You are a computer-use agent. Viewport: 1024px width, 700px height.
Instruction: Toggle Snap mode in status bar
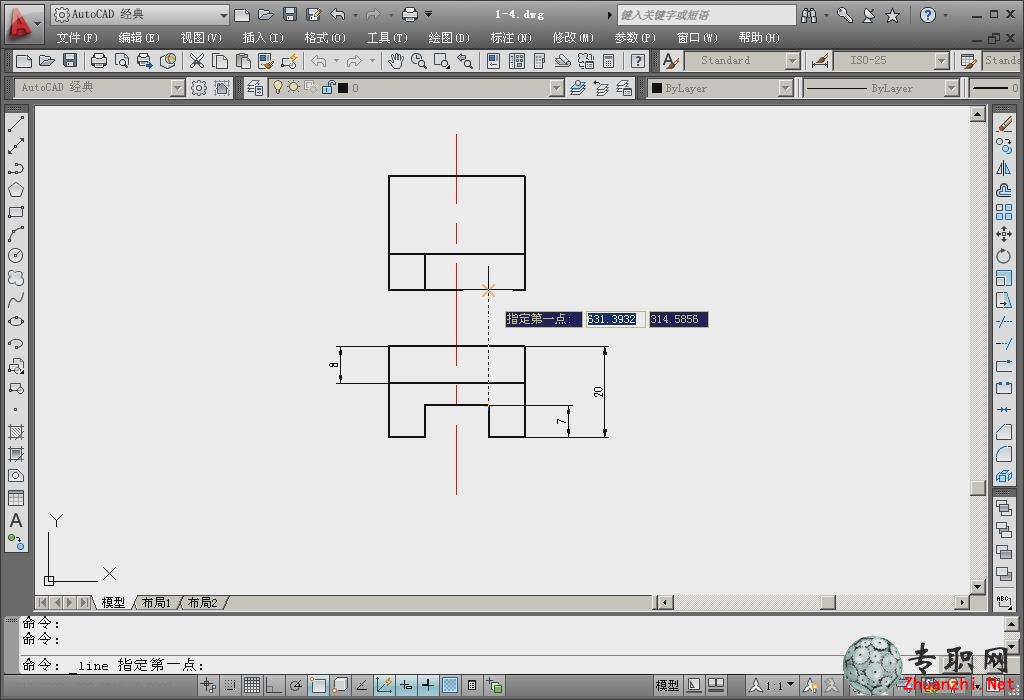[x=230, y=685]
